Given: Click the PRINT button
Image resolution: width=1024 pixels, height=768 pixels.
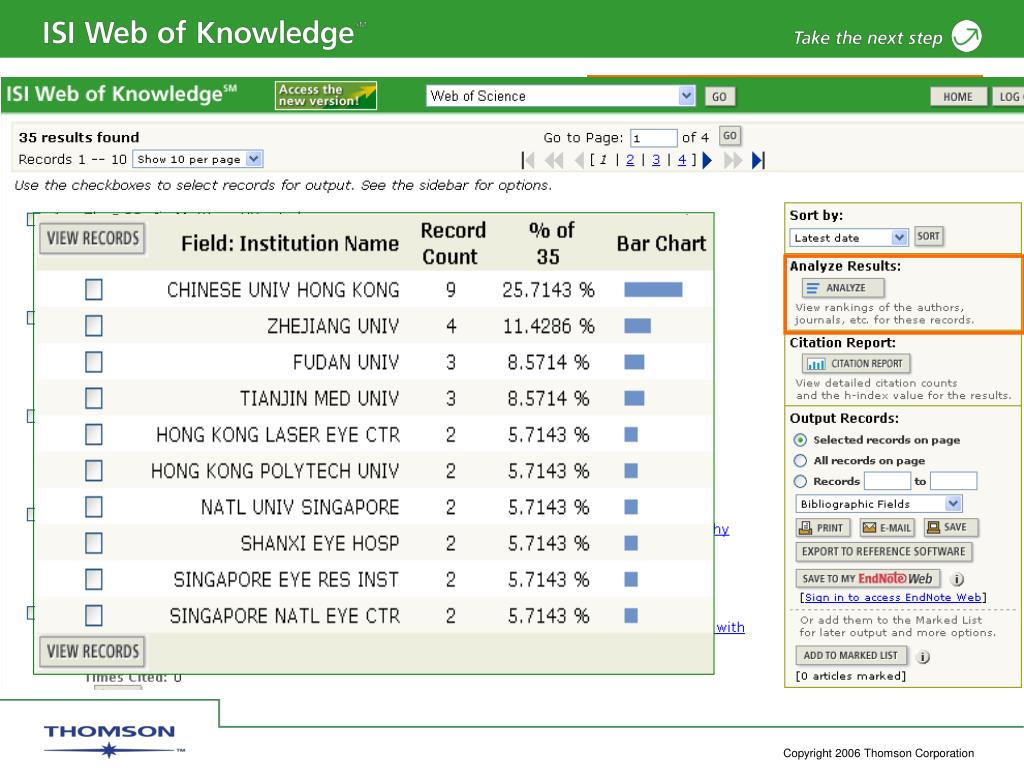Looking at the screenshot, I should [x=823, y=528].
